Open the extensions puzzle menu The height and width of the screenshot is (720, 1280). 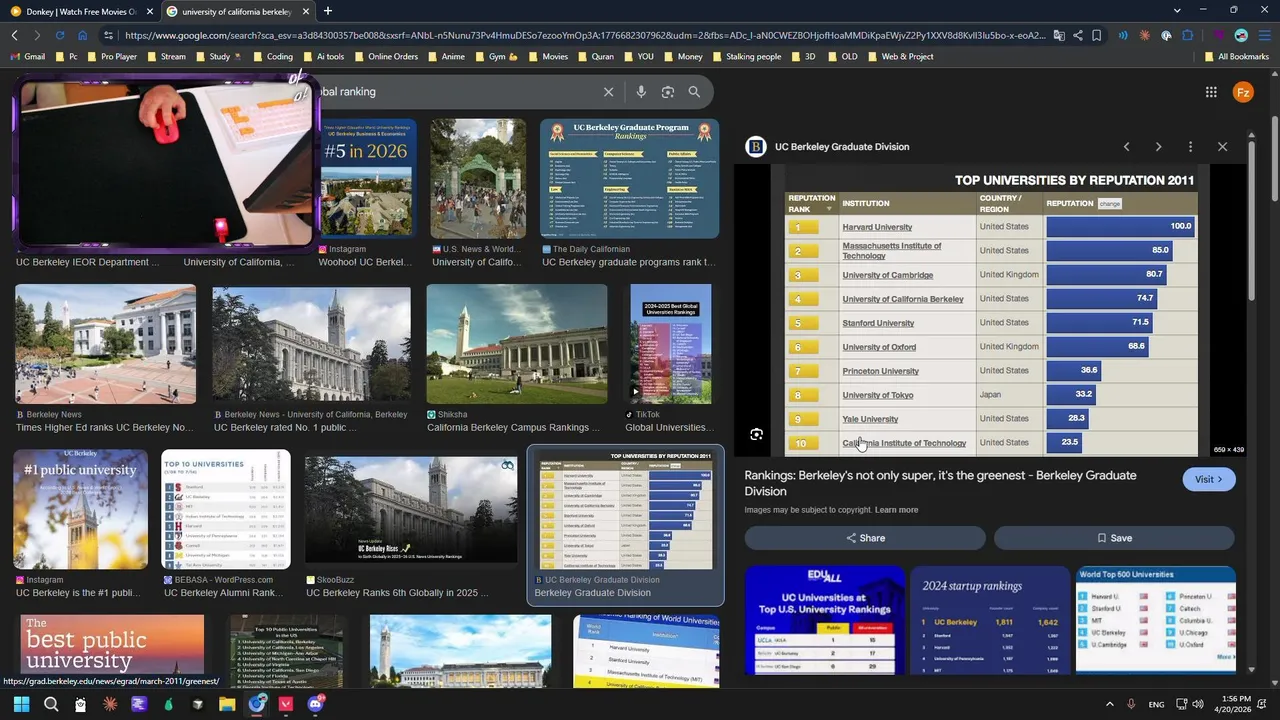click(x=1188, y=35)
